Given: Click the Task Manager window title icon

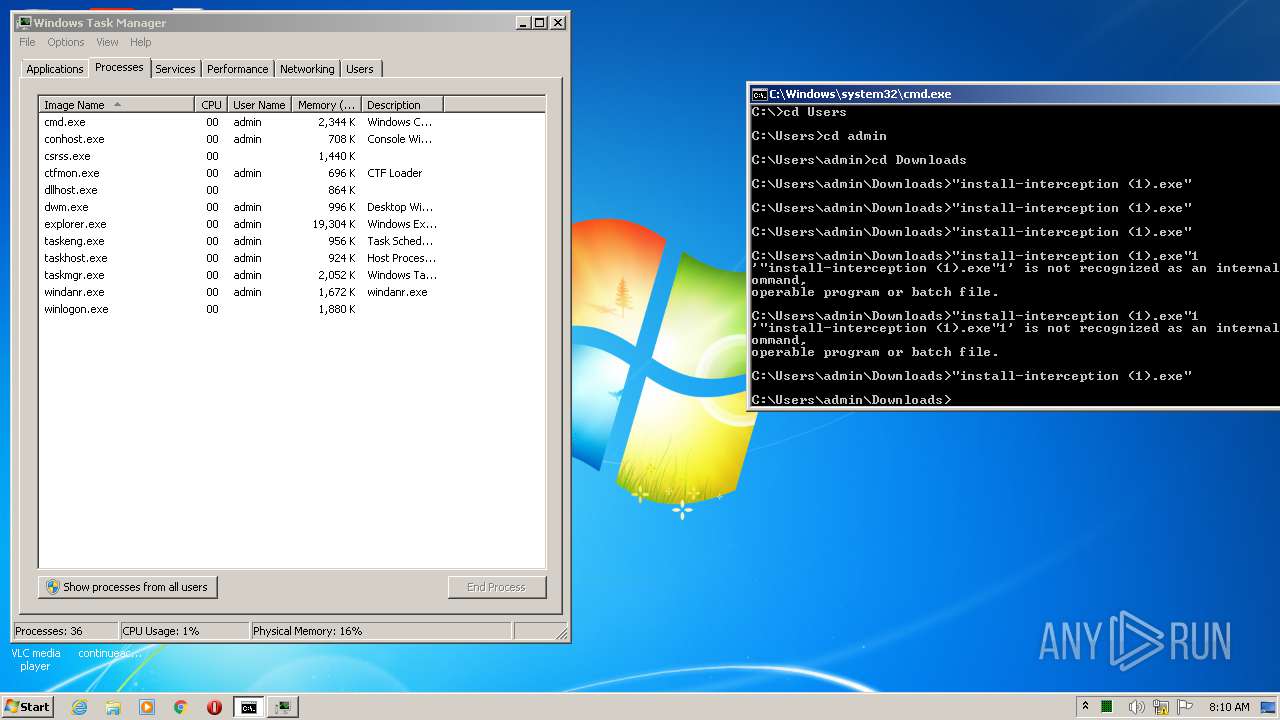Looking at the screenshot, I should coord(24,22).
